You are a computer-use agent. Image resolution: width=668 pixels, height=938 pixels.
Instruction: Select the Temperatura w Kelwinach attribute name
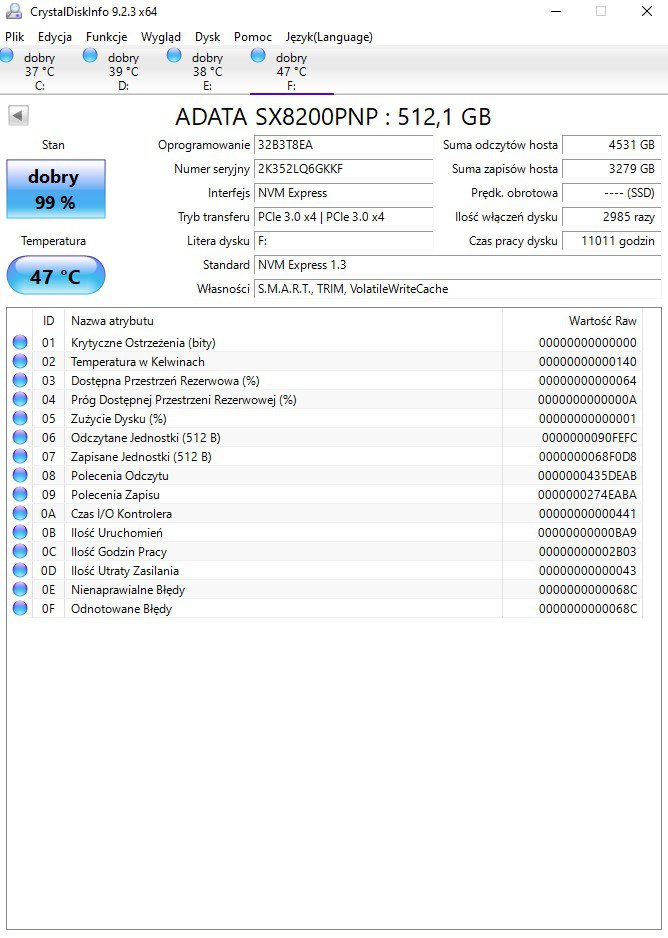(x=138, y=362)
